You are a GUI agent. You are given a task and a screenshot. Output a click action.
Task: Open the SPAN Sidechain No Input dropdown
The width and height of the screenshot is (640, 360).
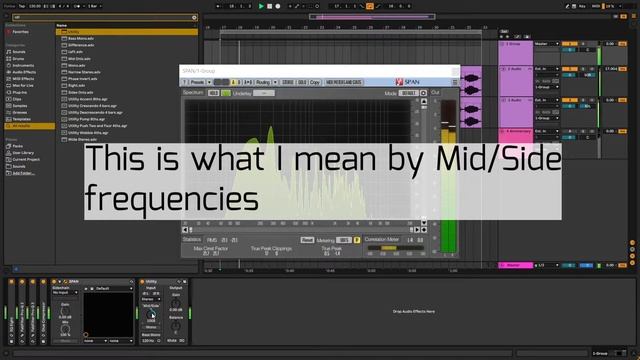(x=65, y=293)
